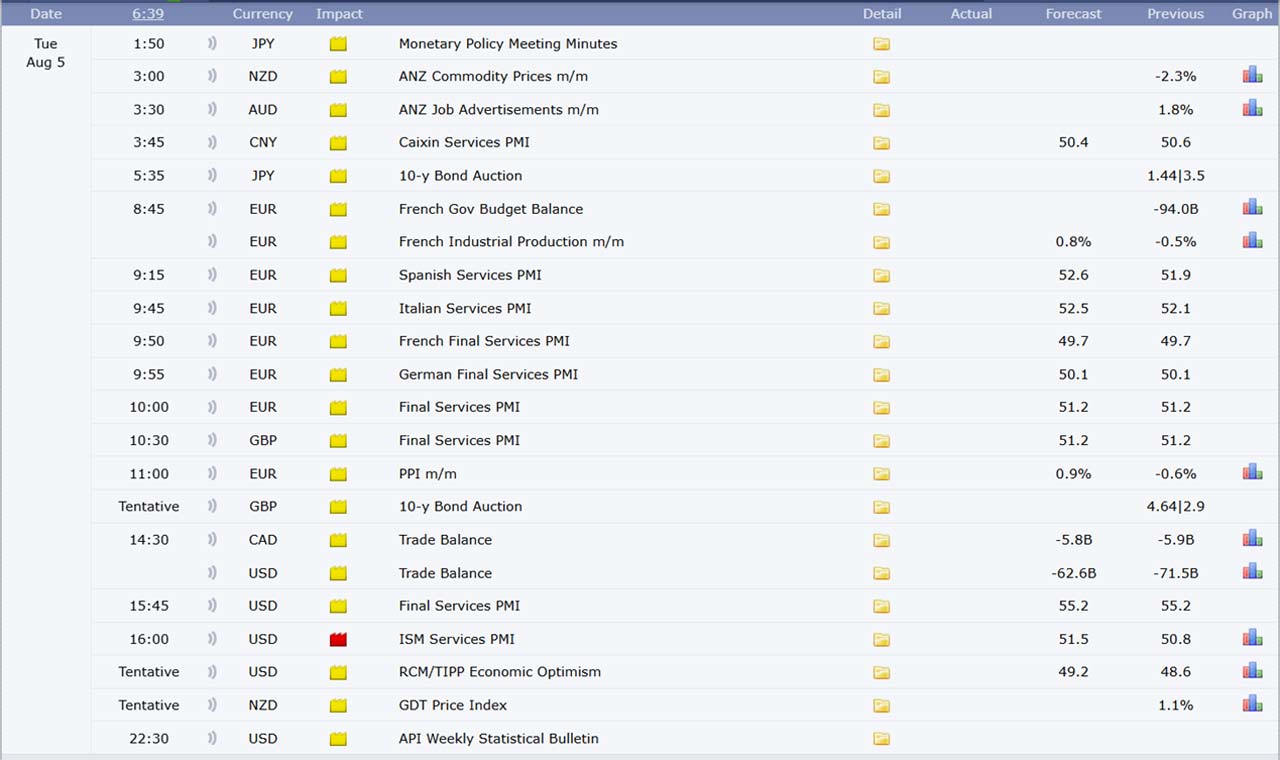Select German Final Services PMI event row
The height and width of the screenshot is (760, 1280).
(488, 374)
